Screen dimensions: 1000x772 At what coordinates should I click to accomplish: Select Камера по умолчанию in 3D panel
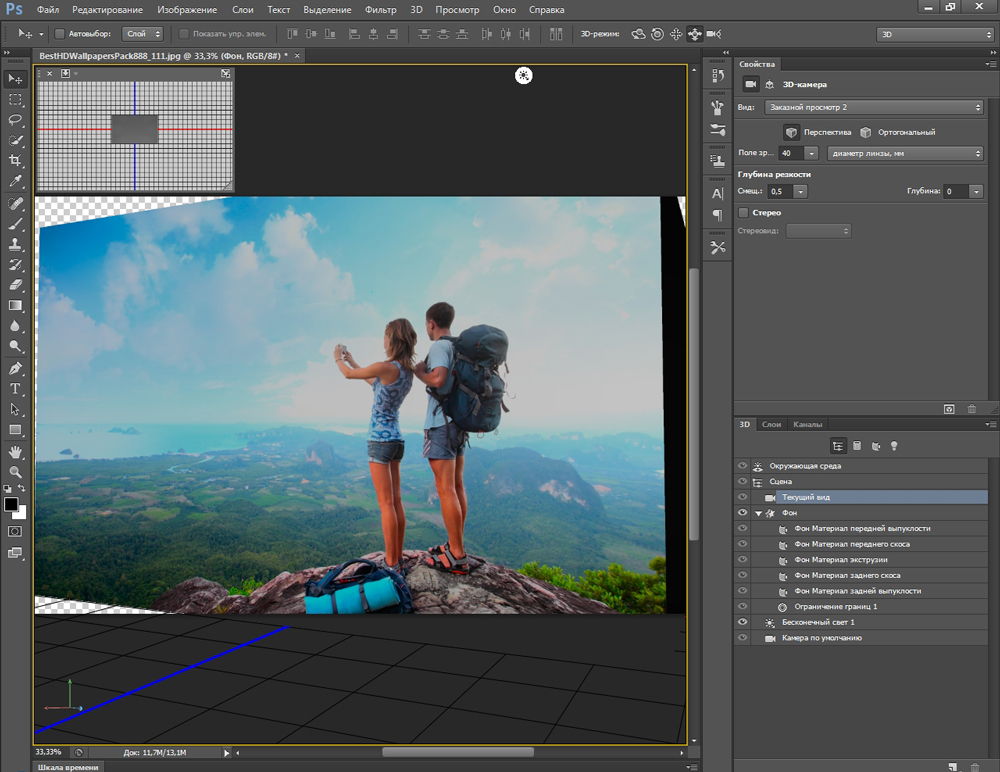point(821,638)
